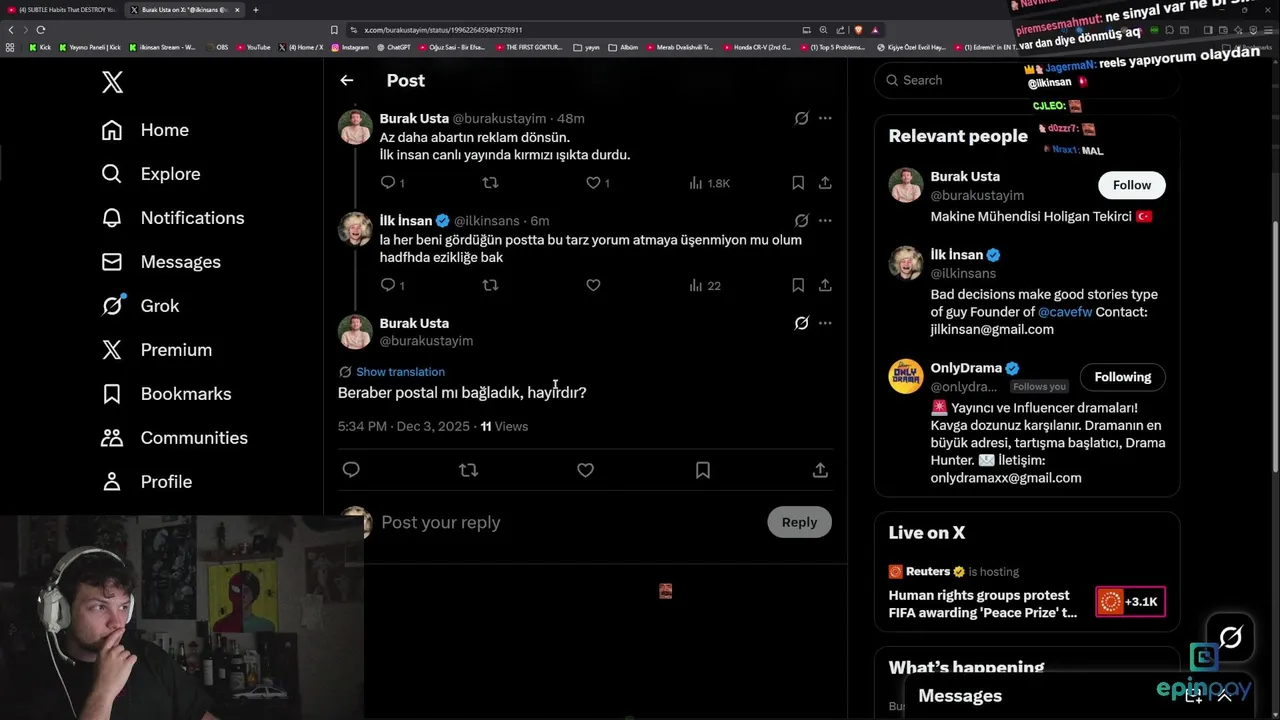Click the back arrow next to Post
Image resolution: width=1280 pixels, height=720 pixels.
[347, 80]
